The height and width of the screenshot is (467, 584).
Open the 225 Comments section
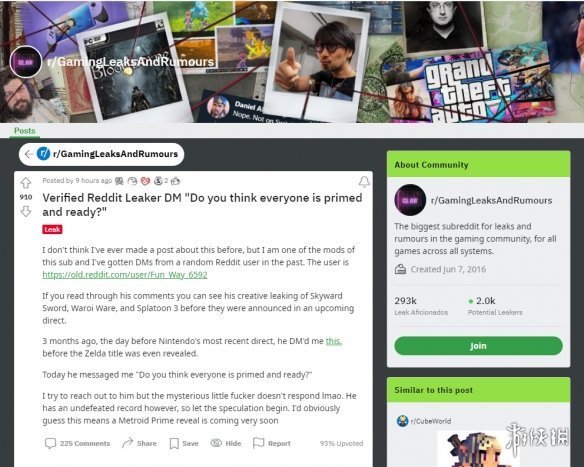point(77,443)
